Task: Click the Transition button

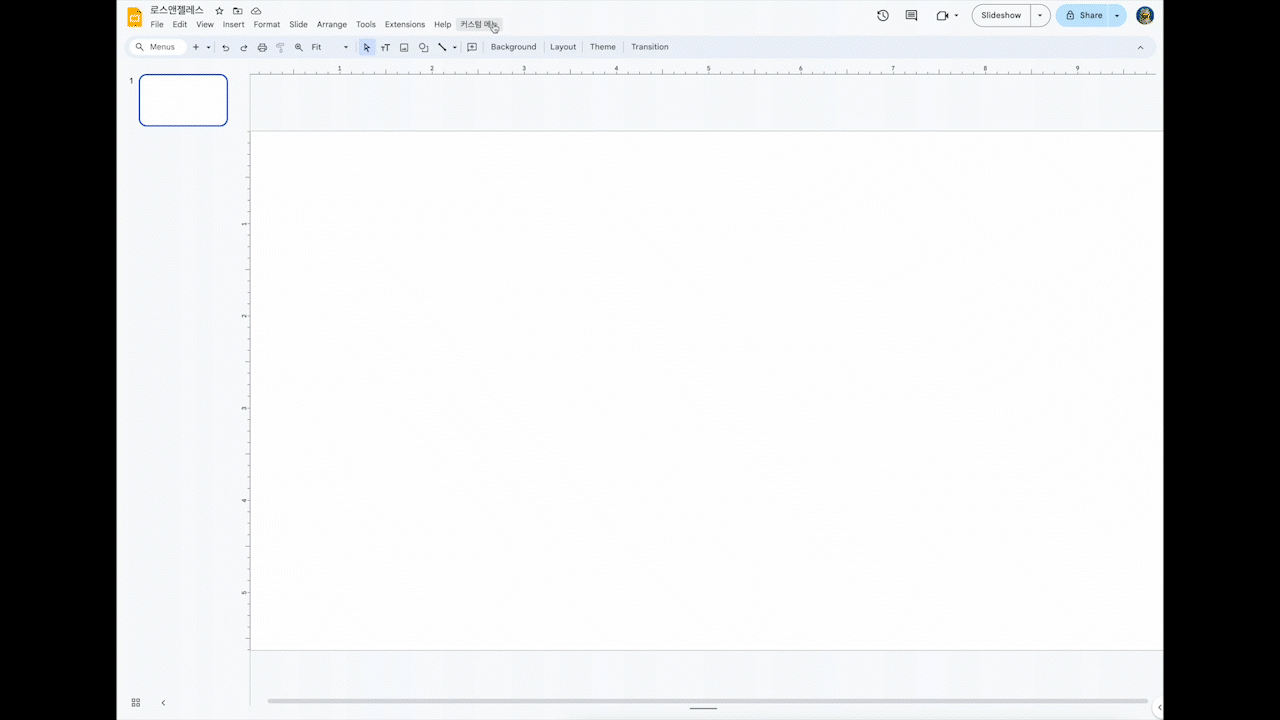Action: click(649, 47)
